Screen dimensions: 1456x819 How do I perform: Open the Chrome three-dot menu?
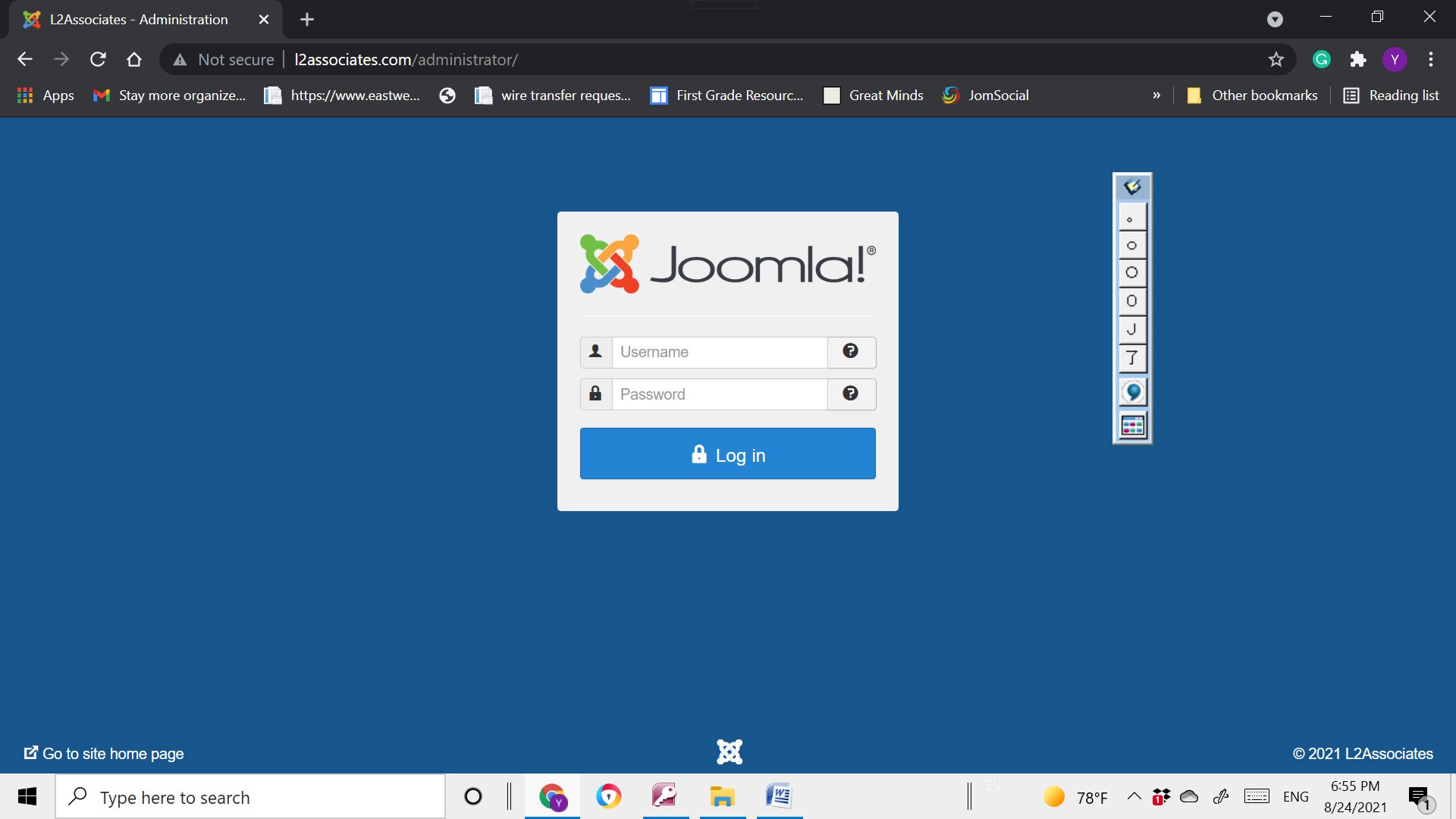[1431, 59]
